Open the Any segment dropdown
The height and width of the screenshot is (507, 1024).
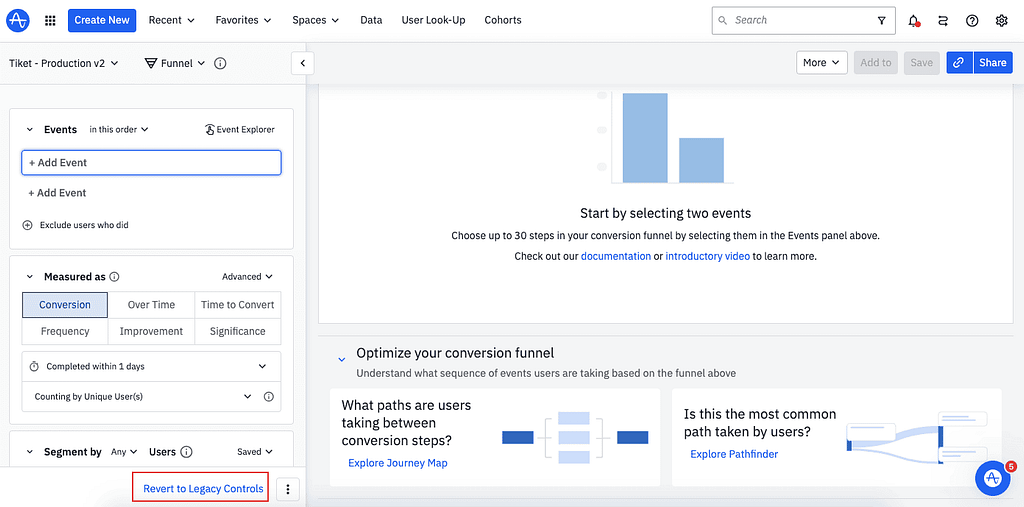point(124,452)
